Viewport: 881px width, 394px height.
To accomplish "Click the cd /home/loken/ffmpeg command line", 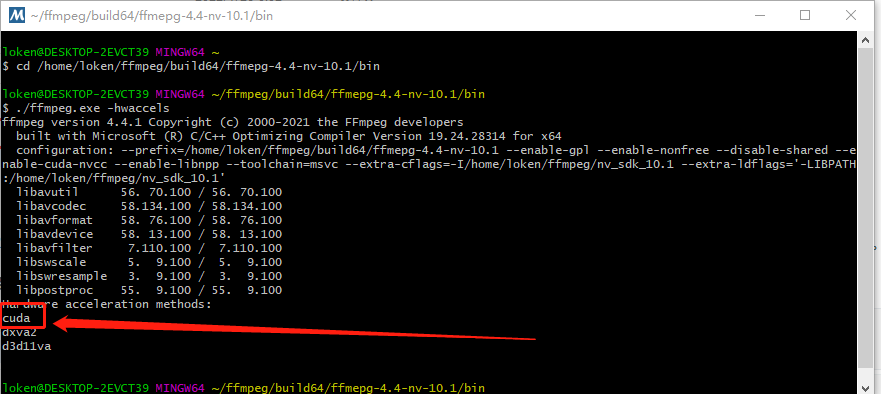I will (x=191, y=66).
